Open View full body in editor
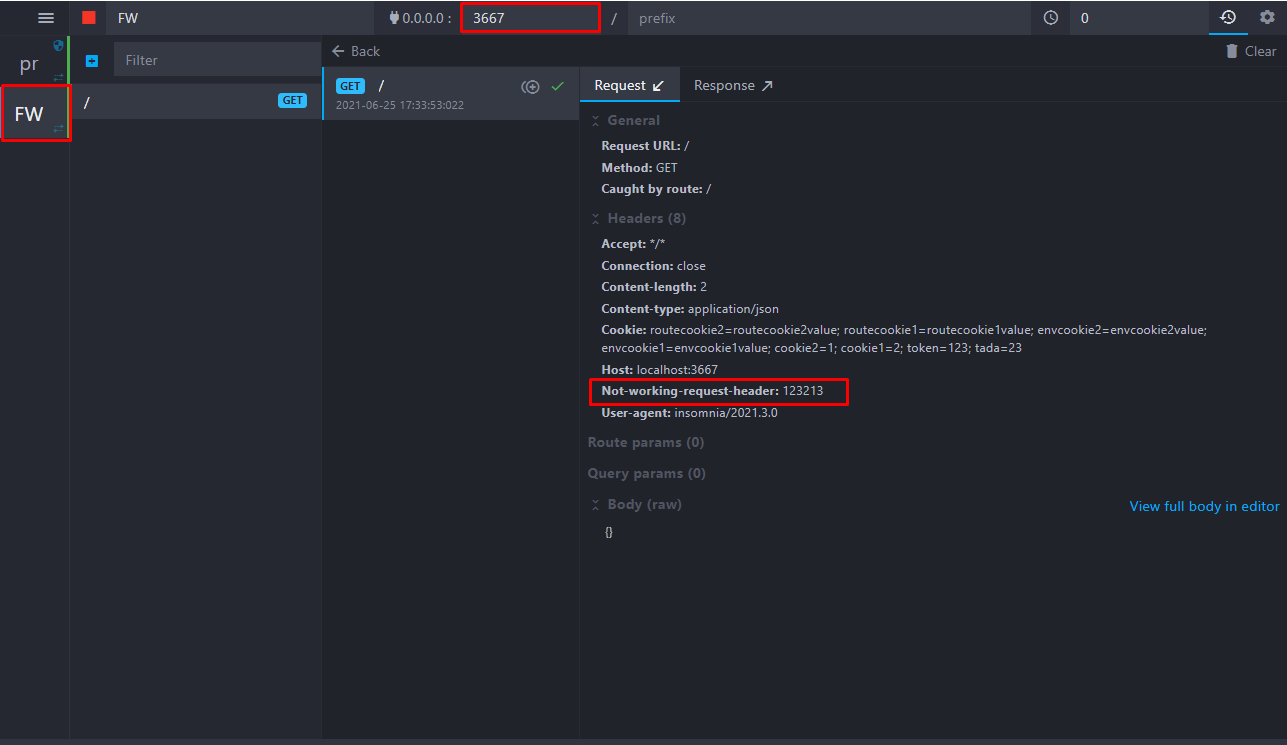 (x=1204, y=506)
